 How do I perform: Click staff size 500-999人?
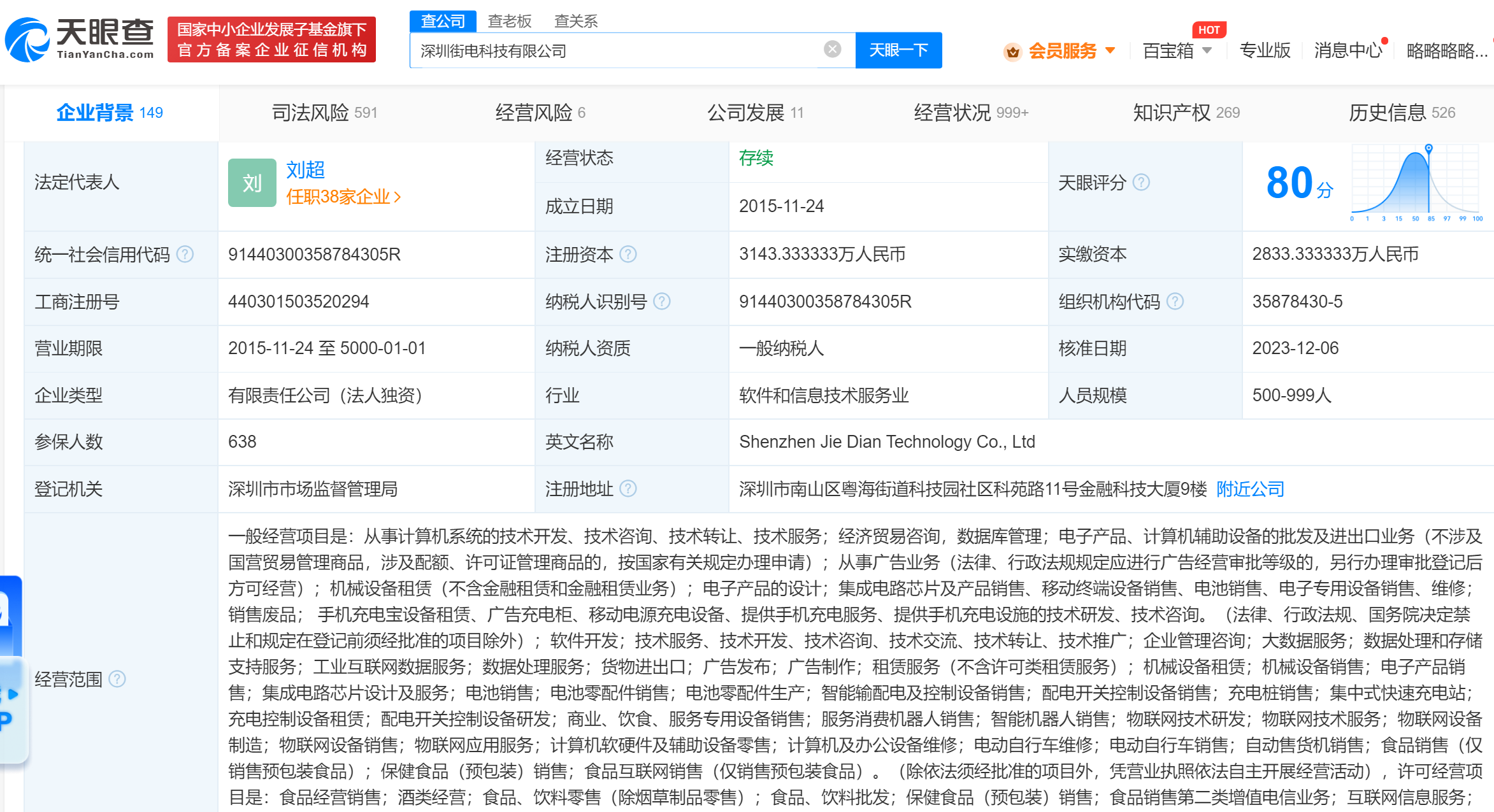click(1291, 395)
